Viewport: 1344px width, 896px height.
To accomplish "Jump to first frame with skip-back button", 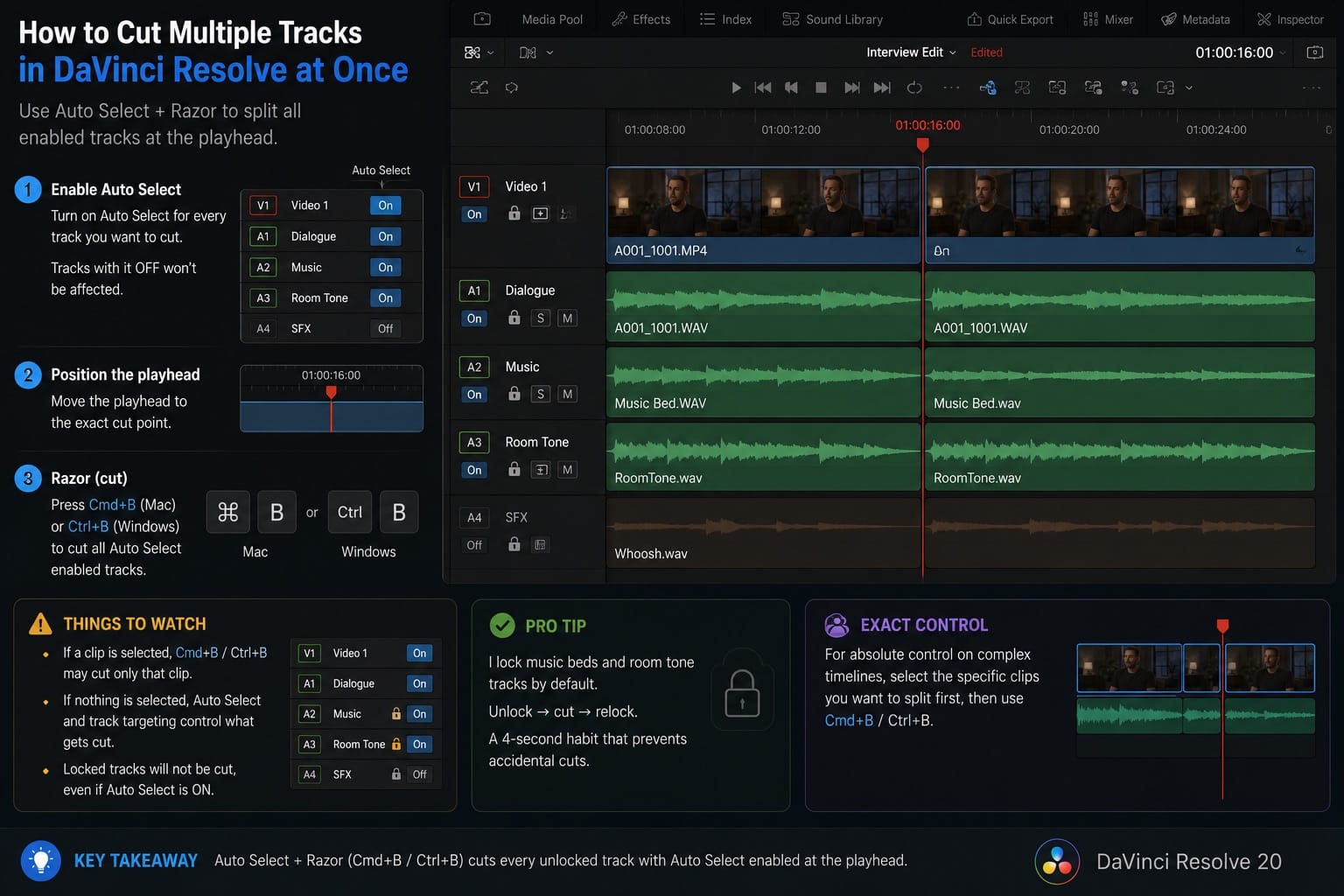I will [x=763, y=87].
